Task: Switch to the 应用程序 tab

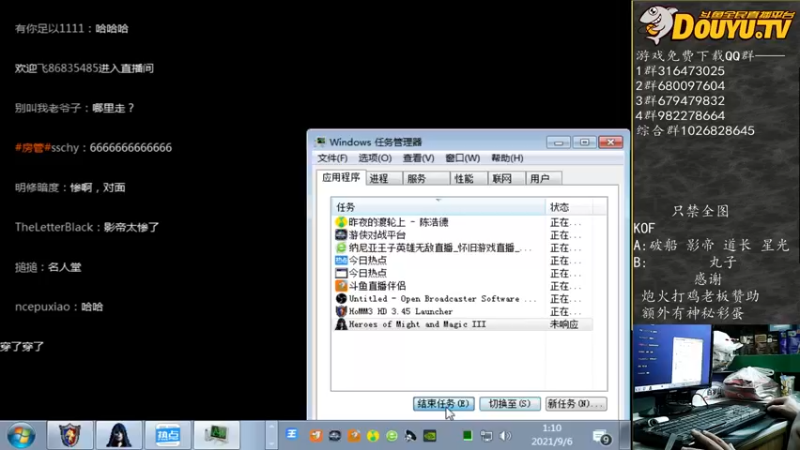Action: [x=341, y=177]
